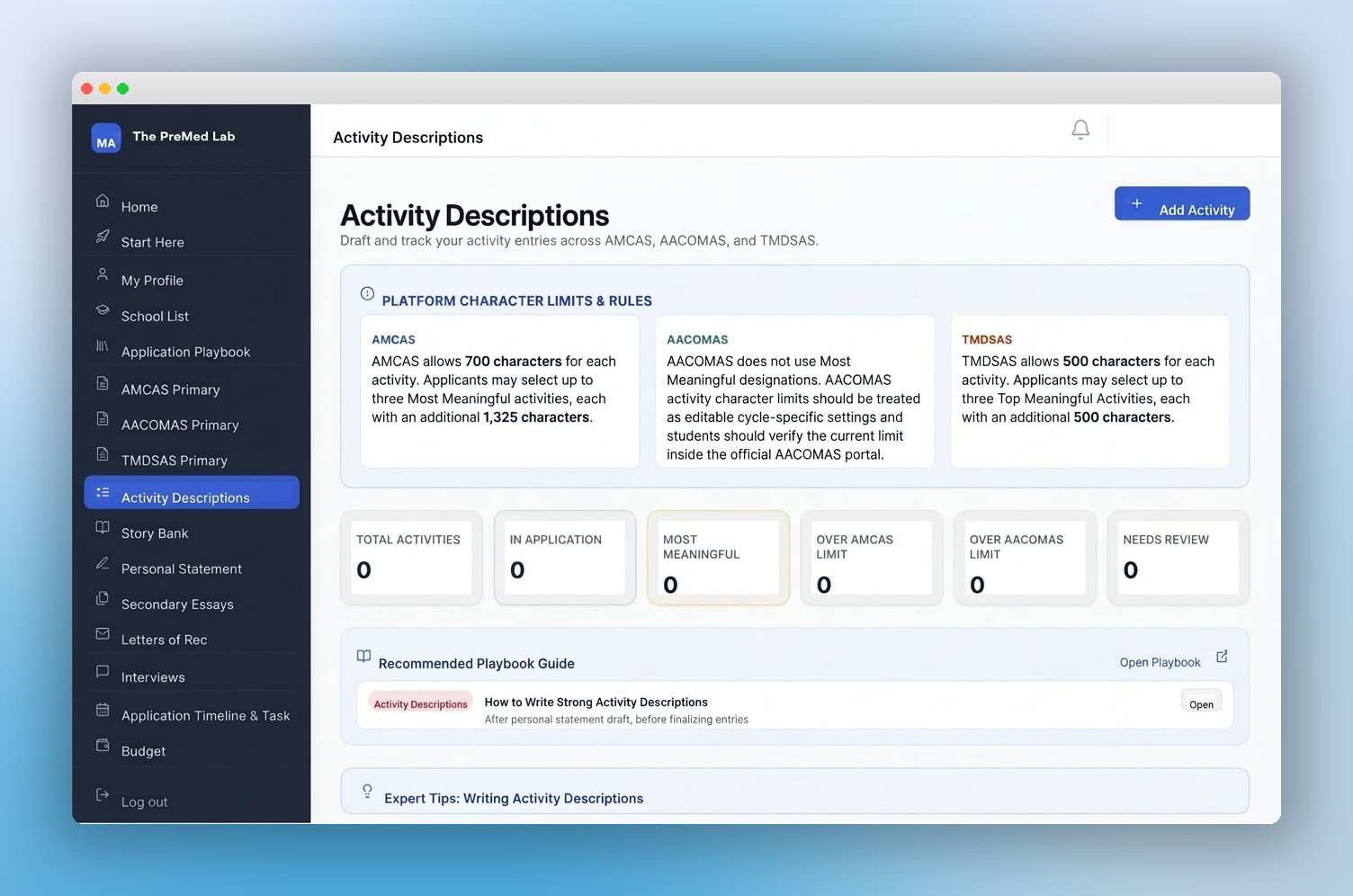Click the Secondary Essays copy icon
This screenshot has height=896, width=1353.
(x=103, y=599)
